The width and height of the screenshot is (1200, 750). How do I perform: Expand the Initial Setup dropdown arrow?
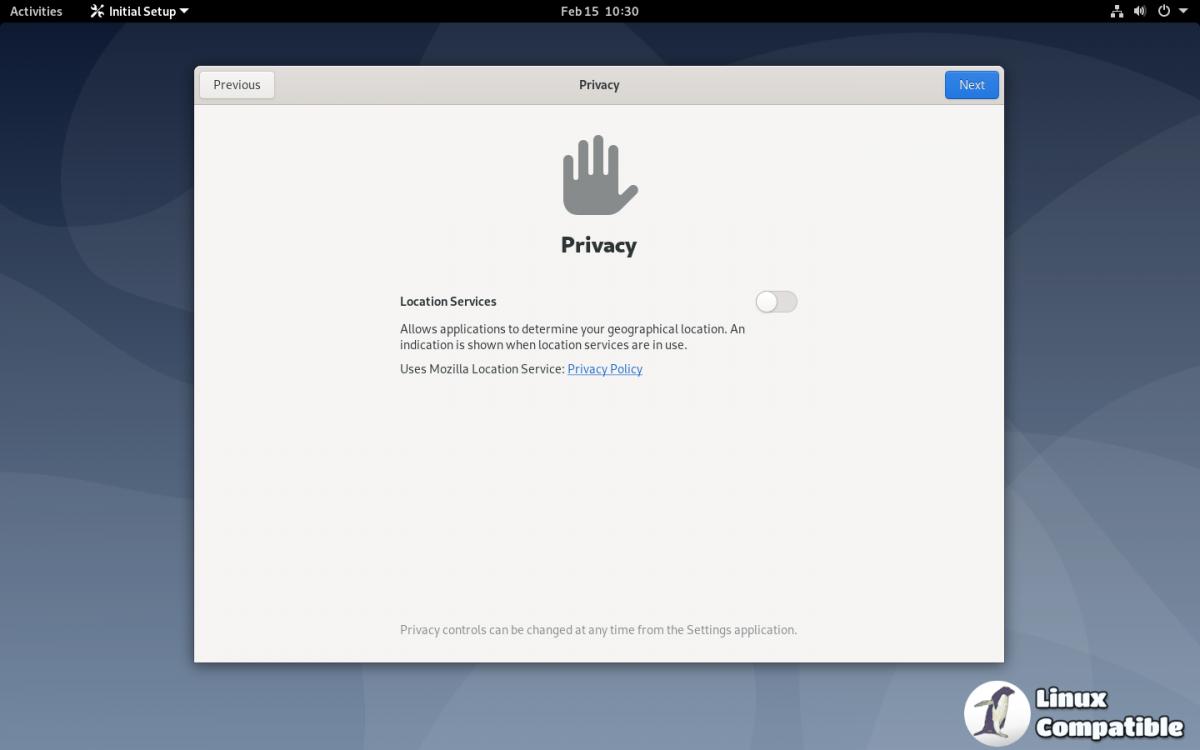coord(184,11)
